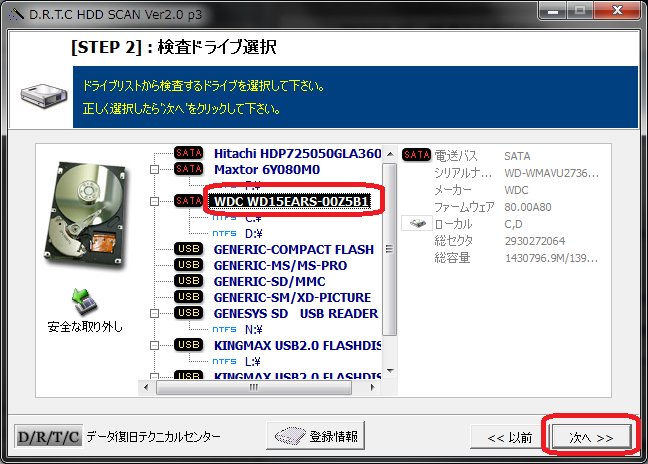
Task: Click the SATA badge next to Maxtor 6Y080M0
Action: [x=188, y=169]
